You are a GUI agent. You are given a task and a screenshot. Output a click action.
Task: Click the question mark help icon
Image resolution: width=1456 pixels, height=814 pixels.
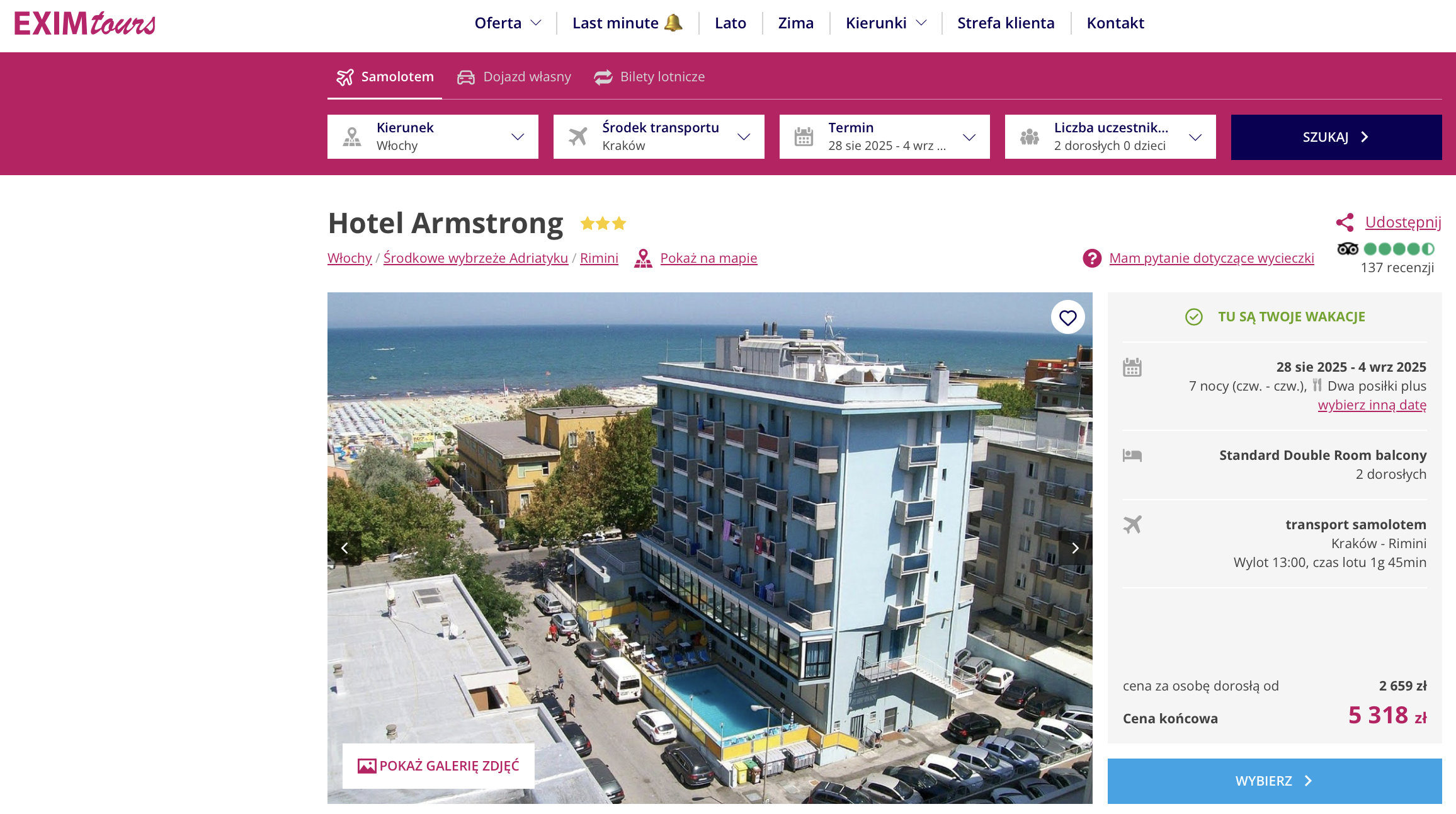click(x=1092, y=258)
